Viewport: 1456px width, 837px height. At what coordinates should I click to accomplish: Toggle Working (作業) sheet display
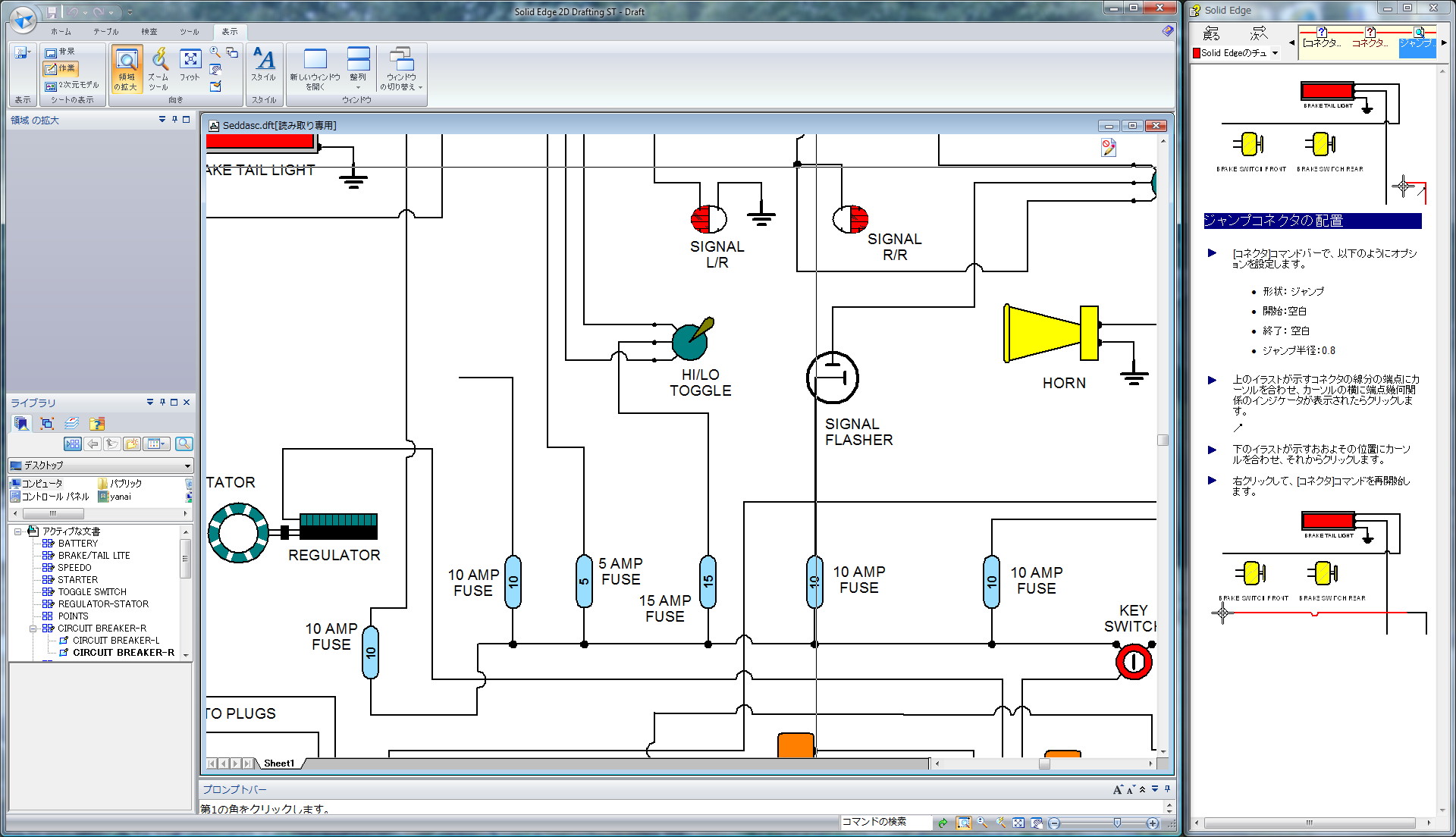coord(60,68)
